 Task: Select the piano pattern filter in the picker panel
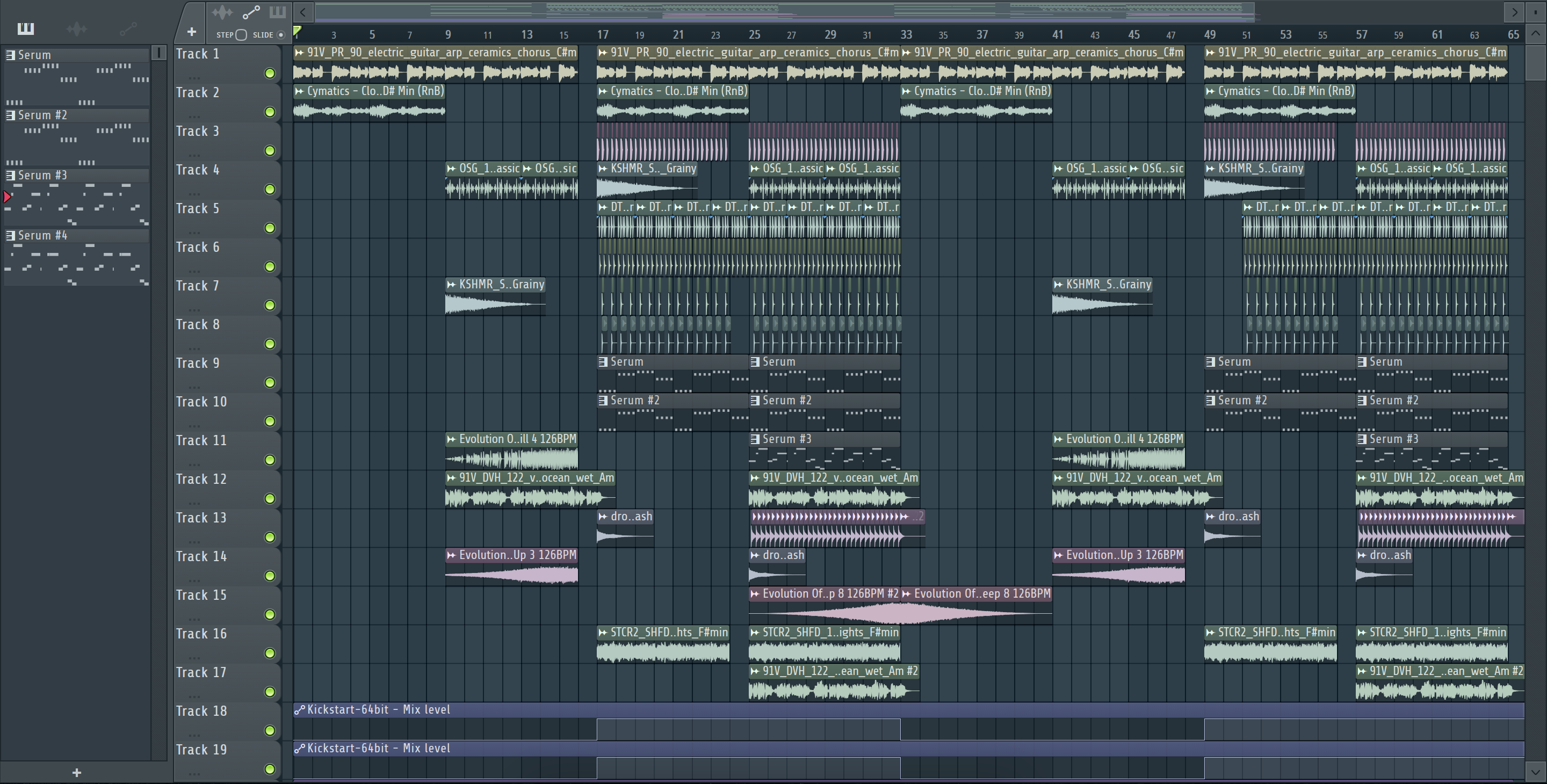pos(26,28)
